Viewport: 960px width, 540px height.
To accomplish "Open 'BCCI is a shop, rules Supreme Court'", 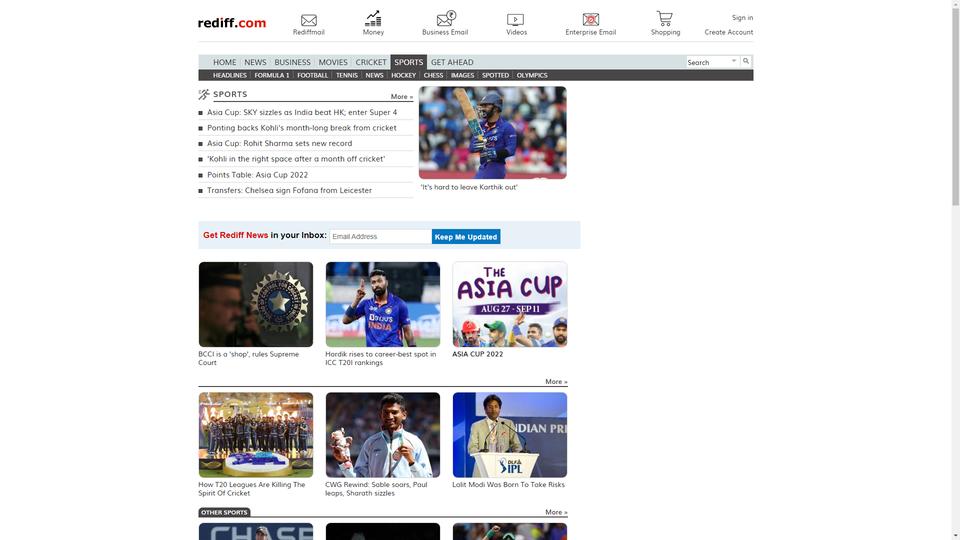I will click(x=249, y=358).
